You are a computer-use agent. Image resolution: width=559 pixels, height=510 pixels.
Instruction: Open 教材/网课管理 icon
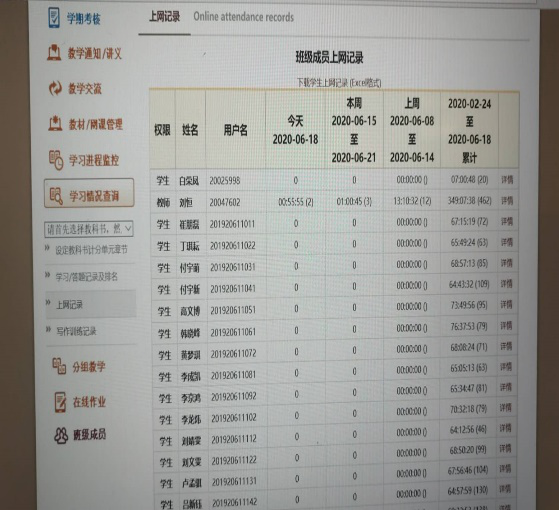pyautogui.click(x=55, y=123)
